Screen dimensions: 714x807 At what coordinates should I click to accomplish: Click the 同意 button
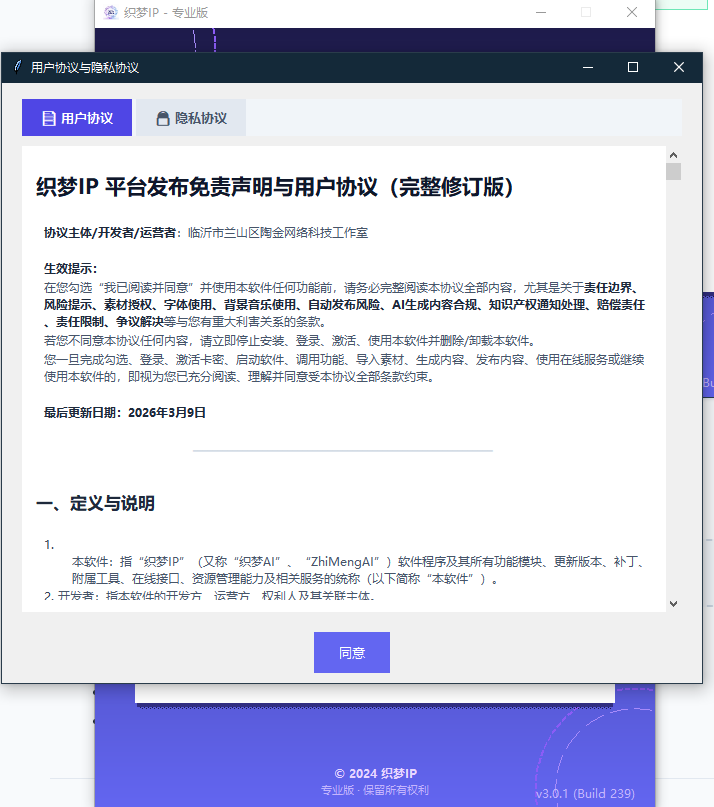(352, 653)
